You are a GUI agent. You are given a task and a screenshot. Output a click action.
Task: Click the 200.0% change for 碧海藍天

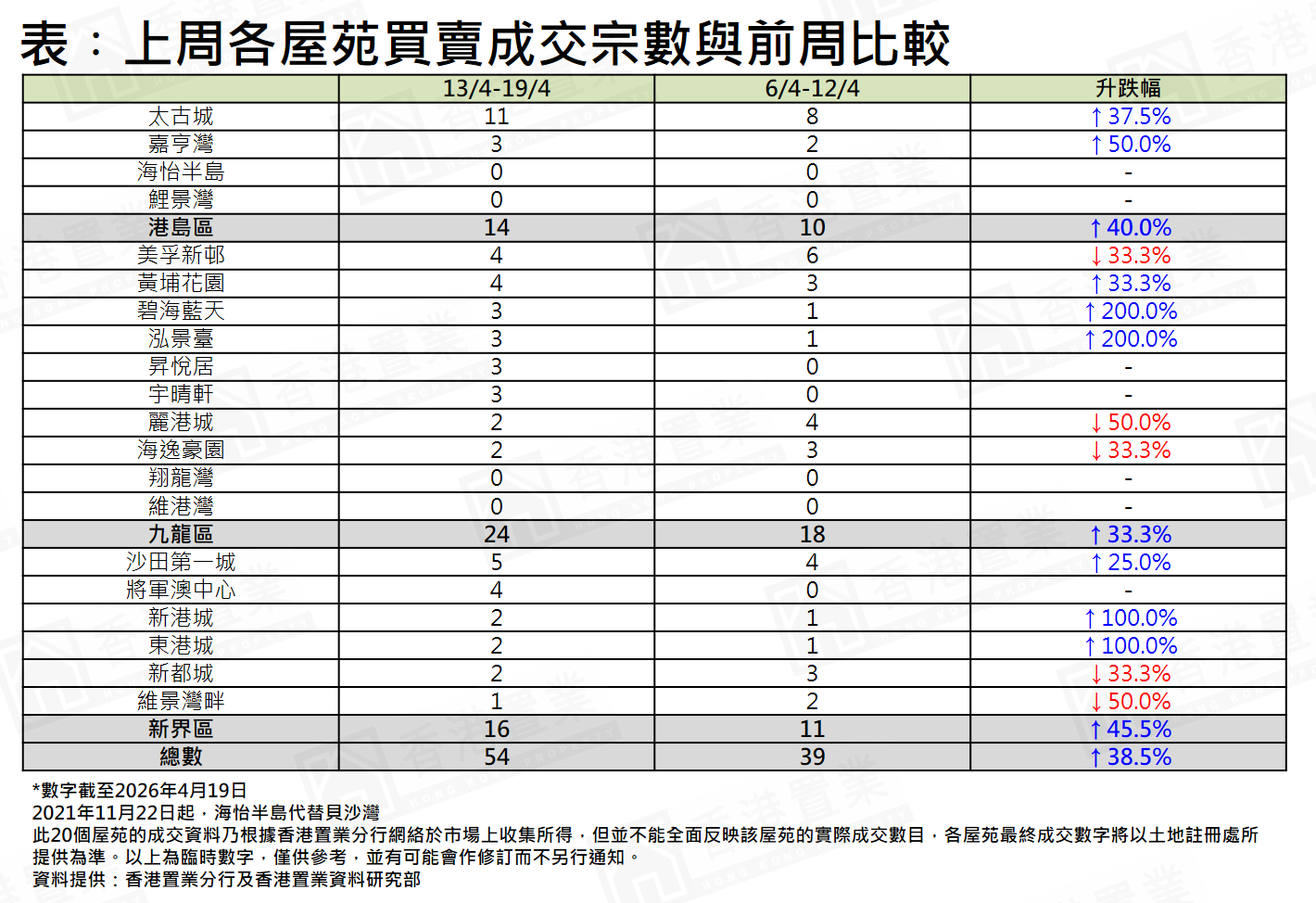(x=1138, y=312)
